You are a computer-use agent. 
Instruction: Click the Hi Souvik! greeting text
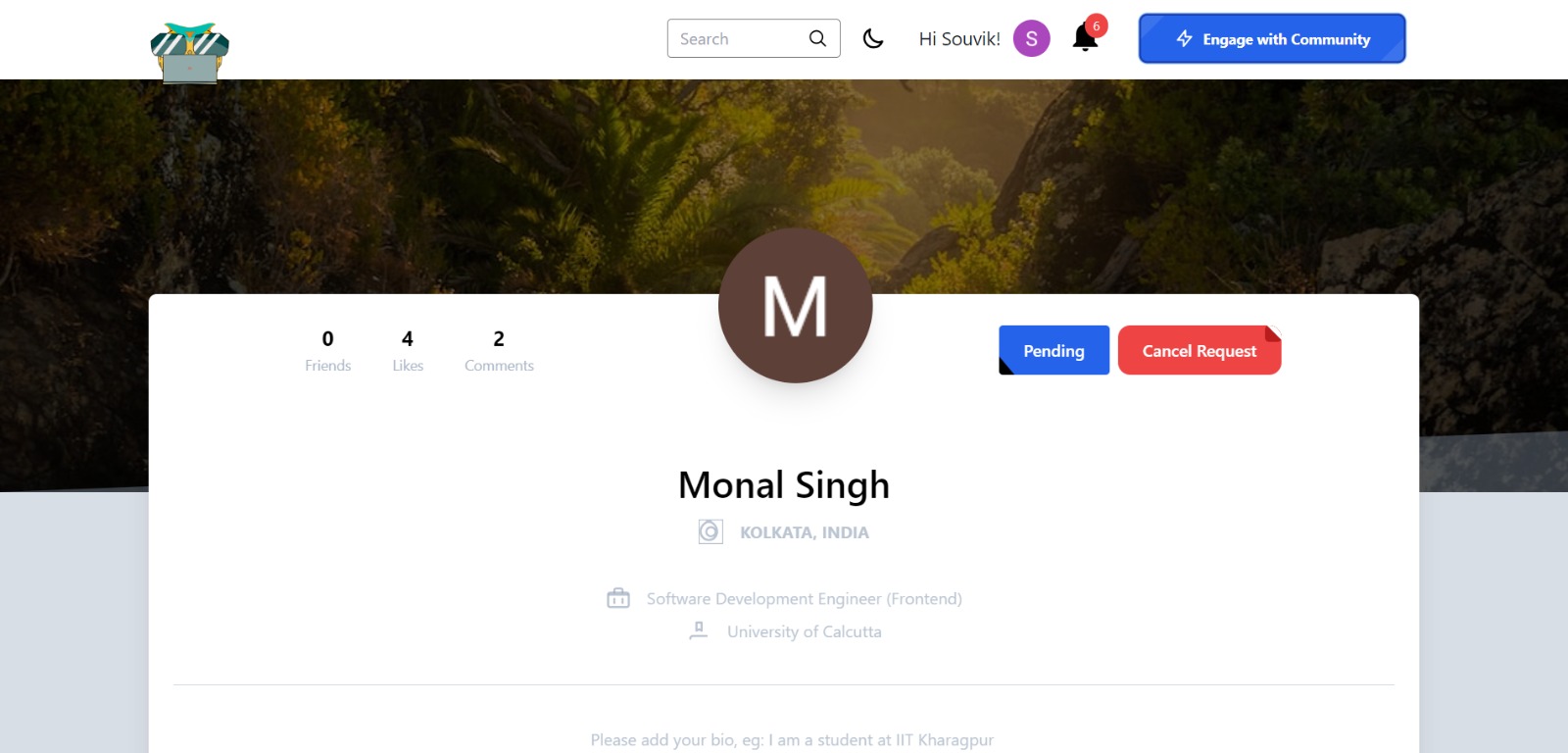coord(959,39)
